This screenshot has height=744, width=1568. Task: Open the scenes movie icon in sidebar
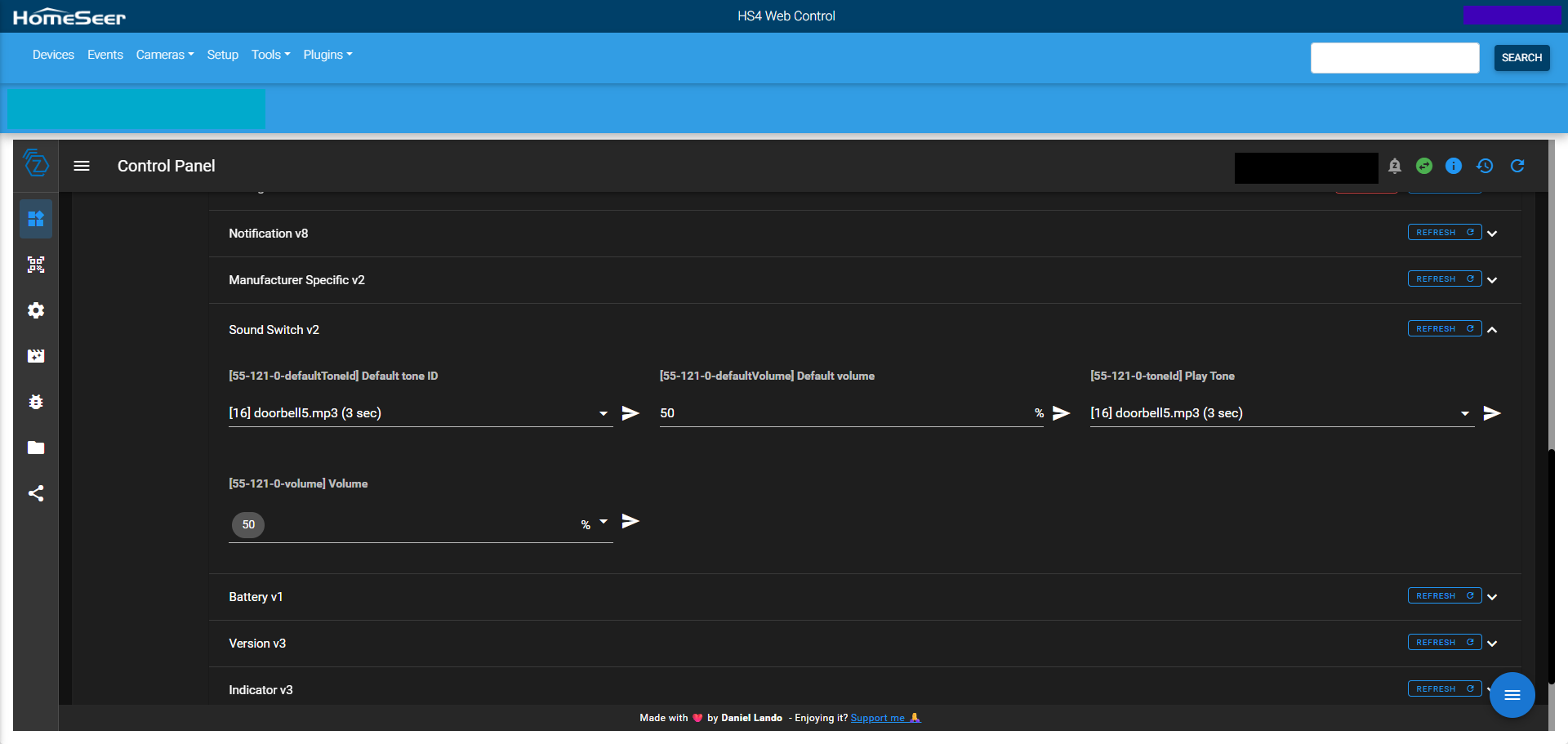click(36, 356)
